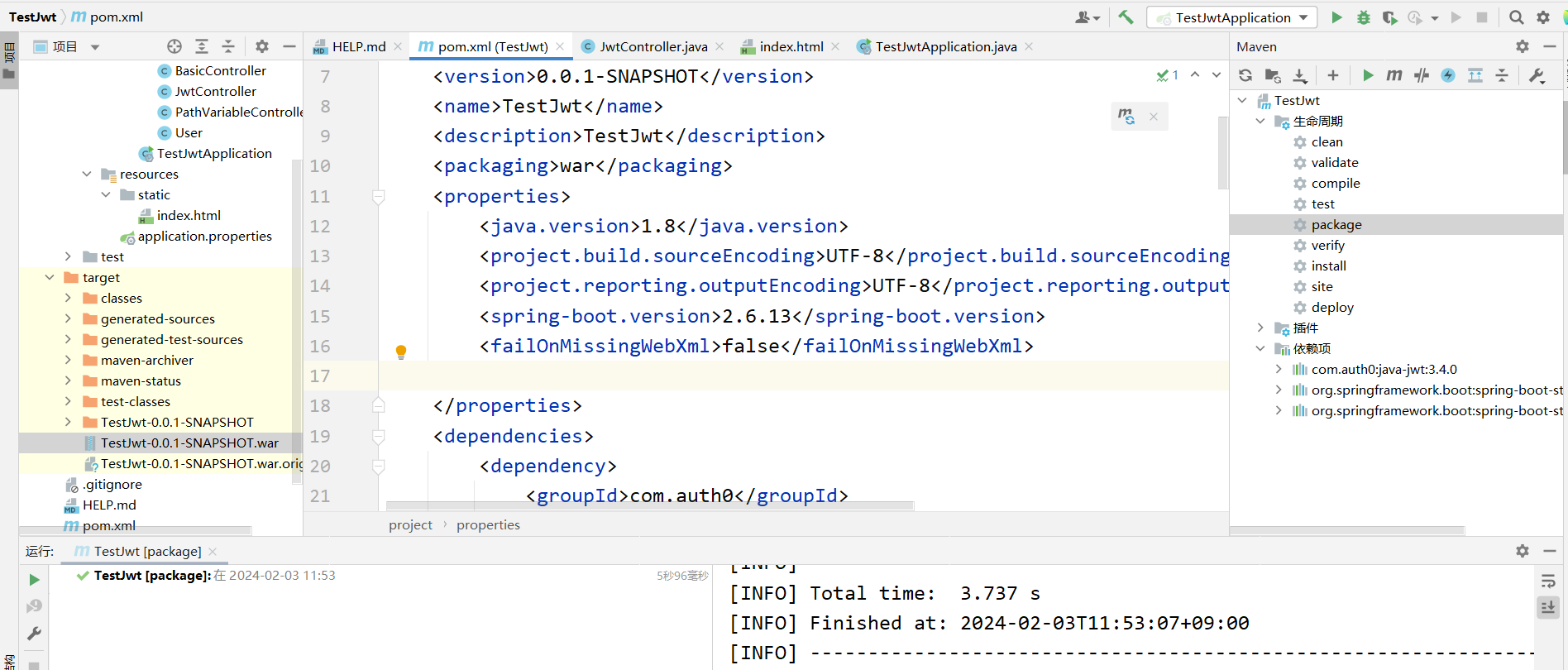Image resolution: width=1568 pixels, height=670 pixels.
Task: Select the clean lifecycle goal
Action: click(1327, 141)
